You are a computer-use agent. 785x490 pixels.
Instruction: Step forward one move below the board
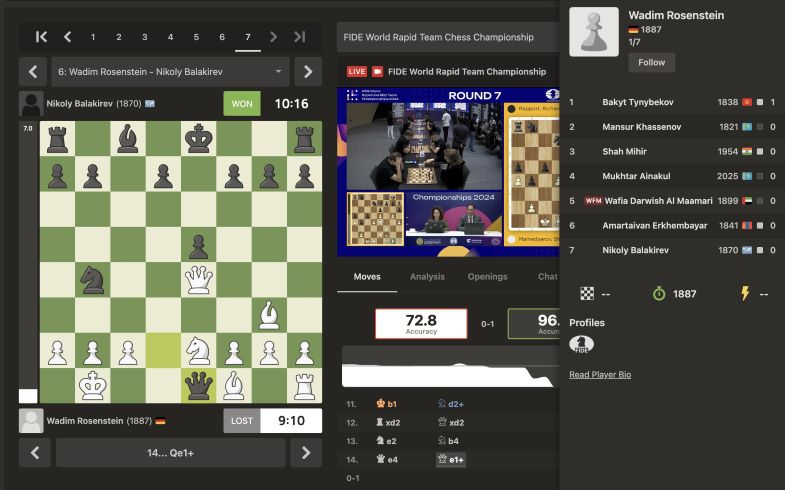[x=306, y=453]
